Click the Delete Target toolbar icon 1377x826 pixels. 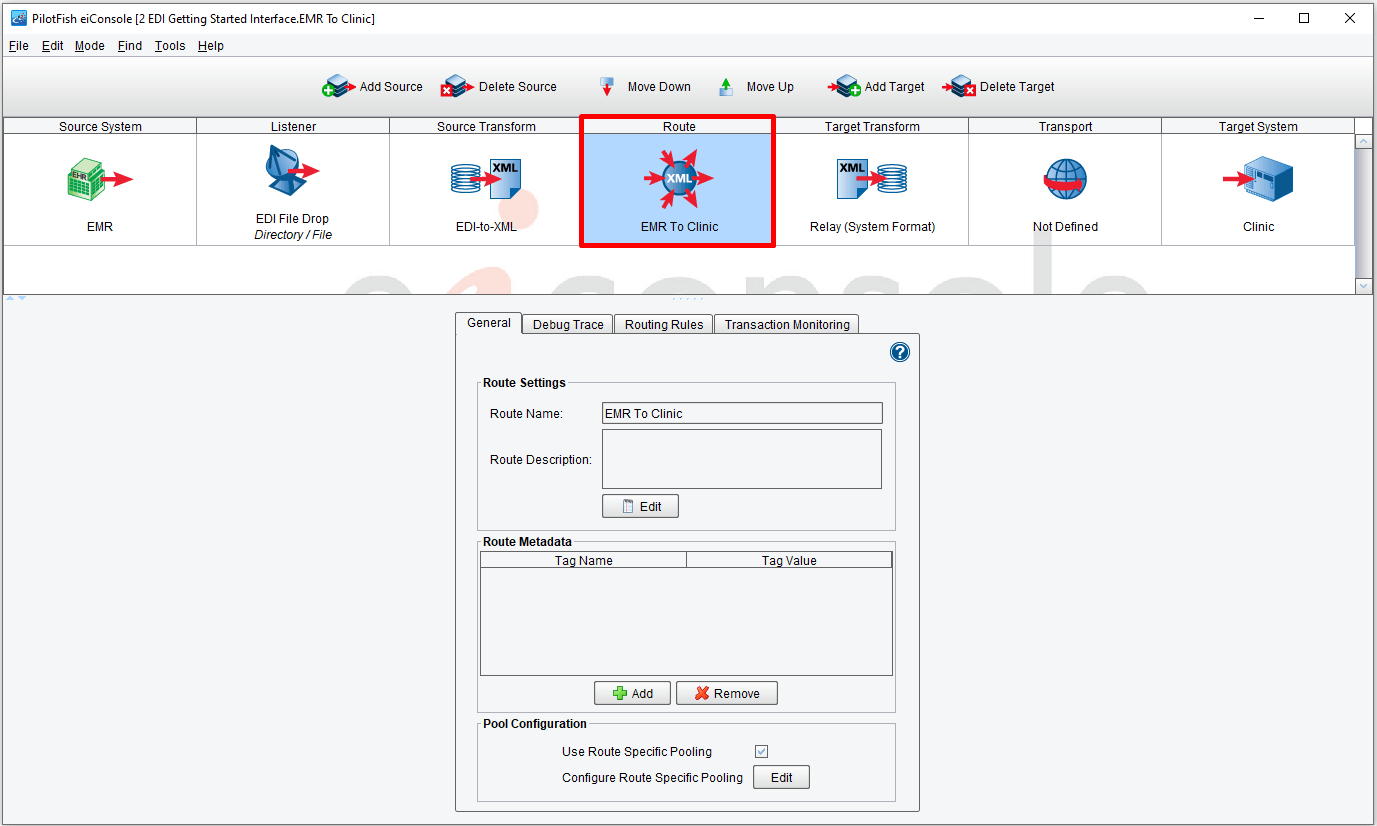(x=959, y=87)
